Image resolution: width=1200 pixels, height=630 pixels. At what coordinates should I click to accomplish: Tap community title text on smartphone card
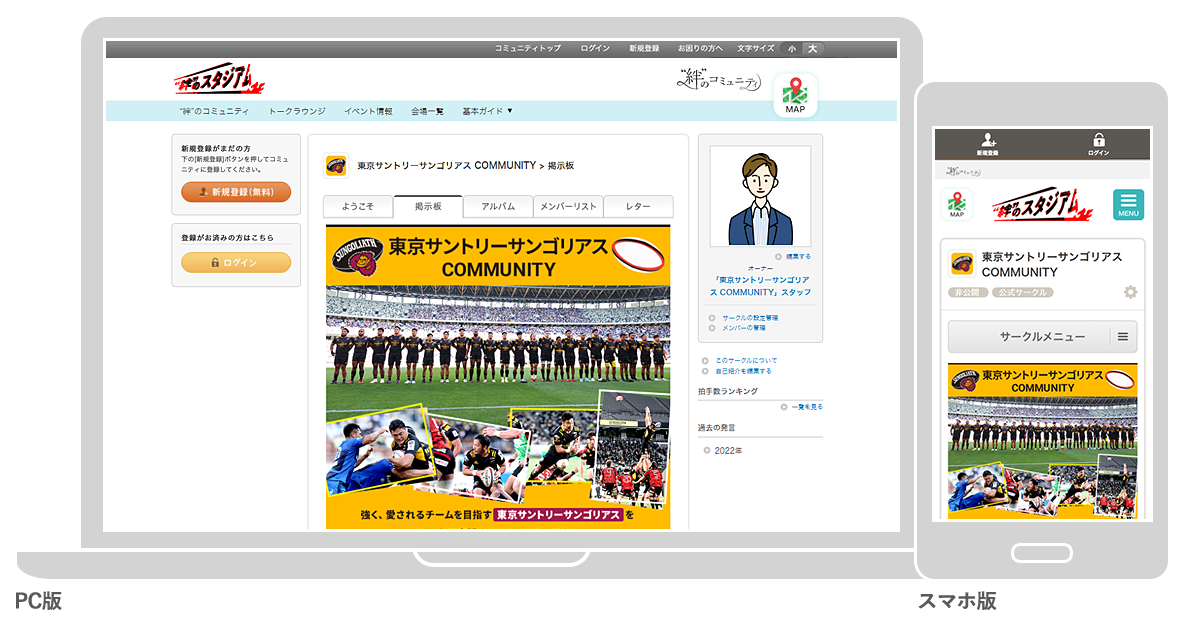(x=1052, y=264)
